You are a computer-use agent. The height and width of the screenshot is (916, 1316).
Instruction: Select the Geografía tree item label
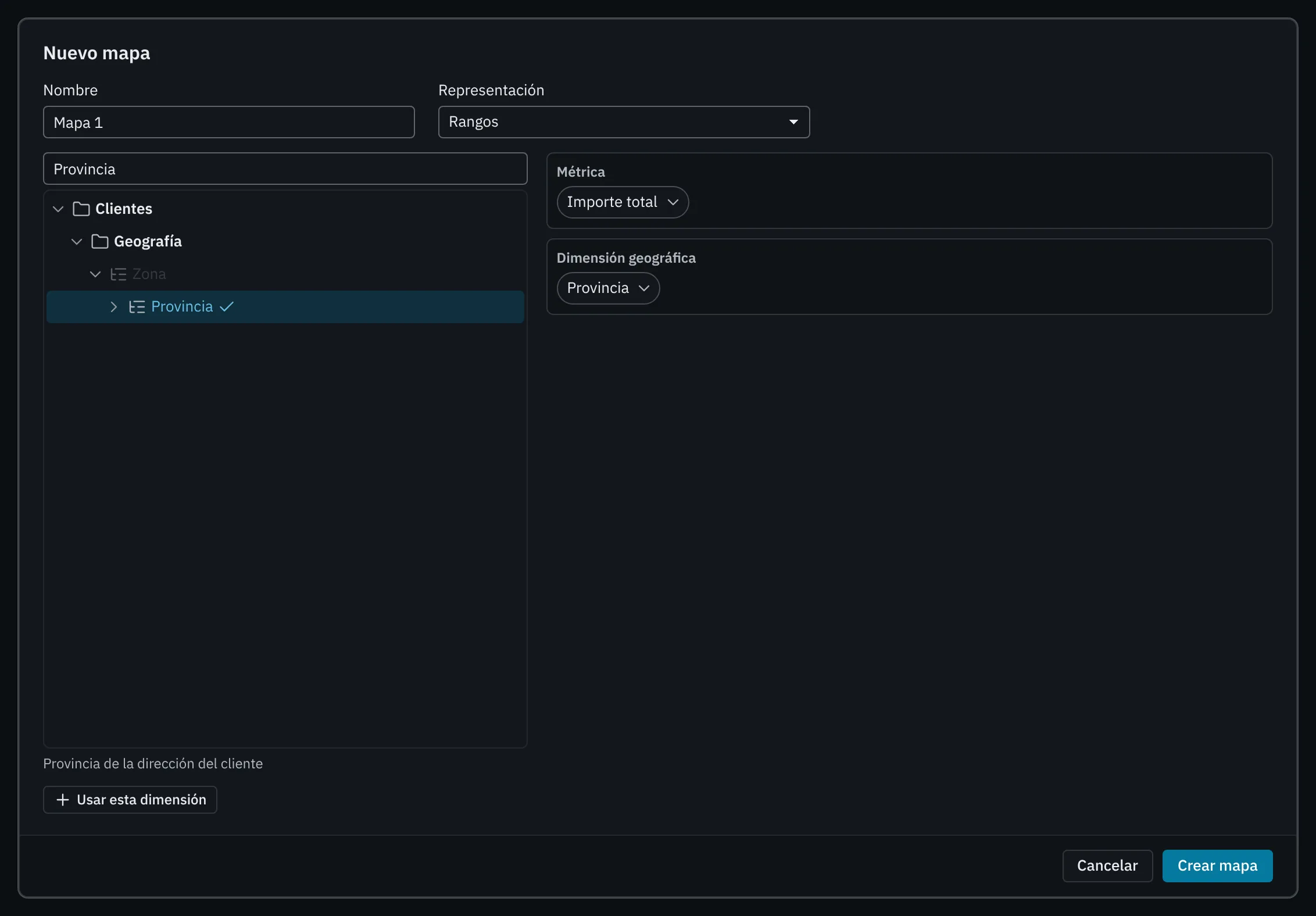click(x=148, y=241)
